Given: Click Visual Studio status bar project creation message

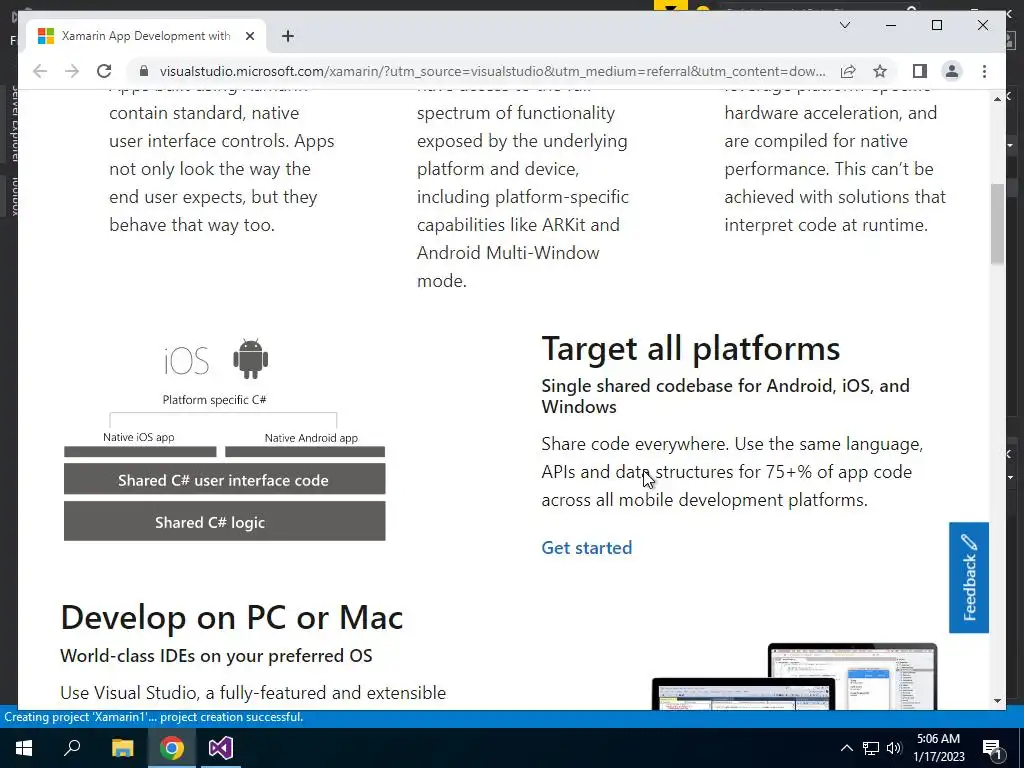Looking at the screenshot, I should [x=153, y=717].
